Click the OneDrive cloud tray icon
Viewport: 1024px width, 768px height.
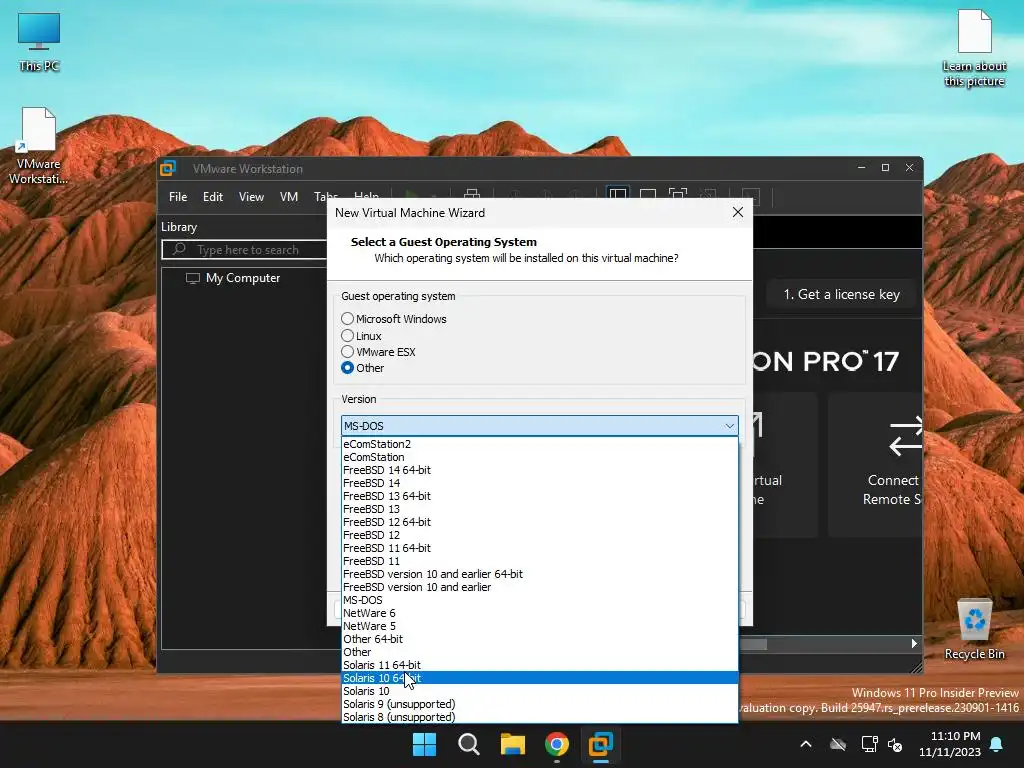pos(838,744)
